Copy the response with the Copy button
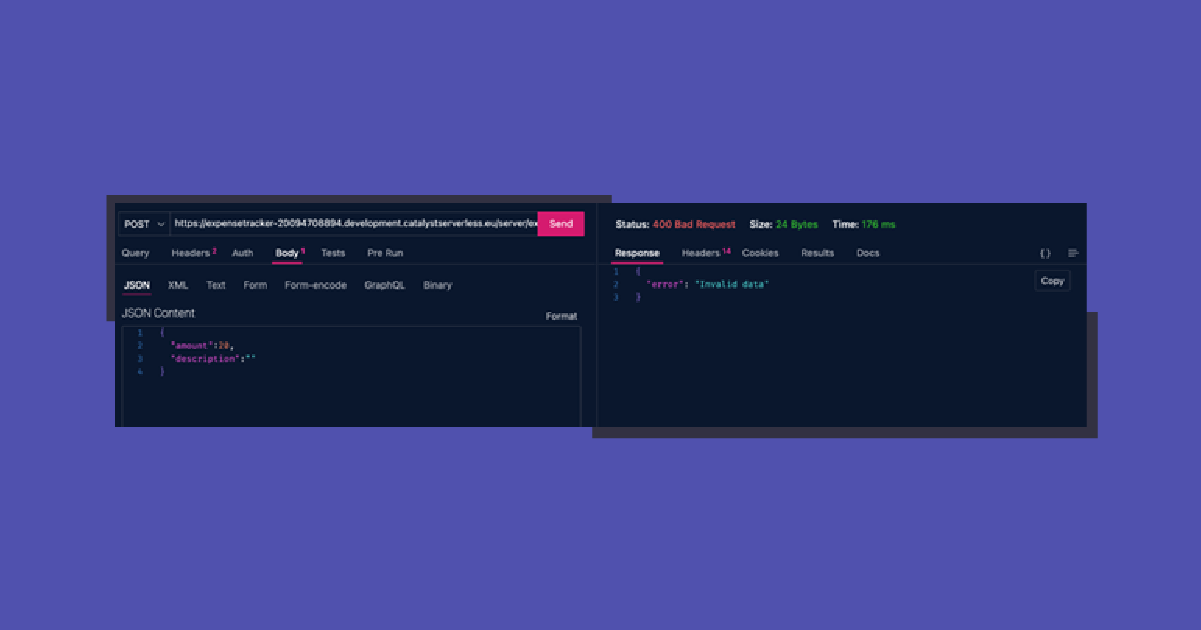This screenshot has height=630, width=1201. 1052,281
